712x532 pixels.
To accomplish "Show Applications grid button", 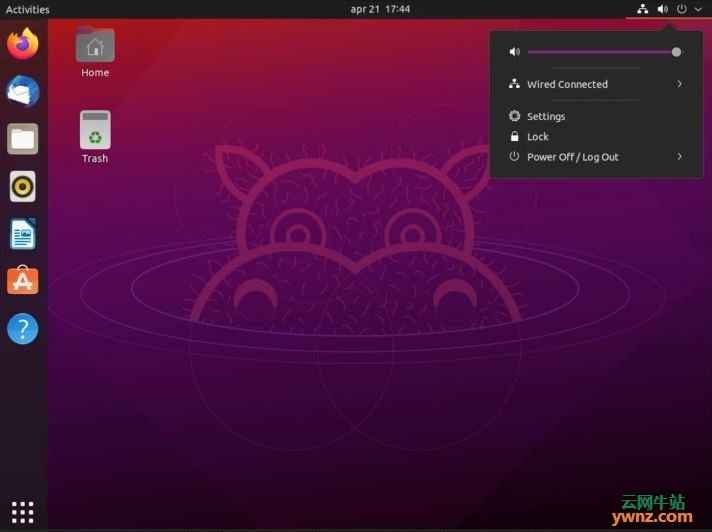I will pyautogui.click(x=23, y=512).
